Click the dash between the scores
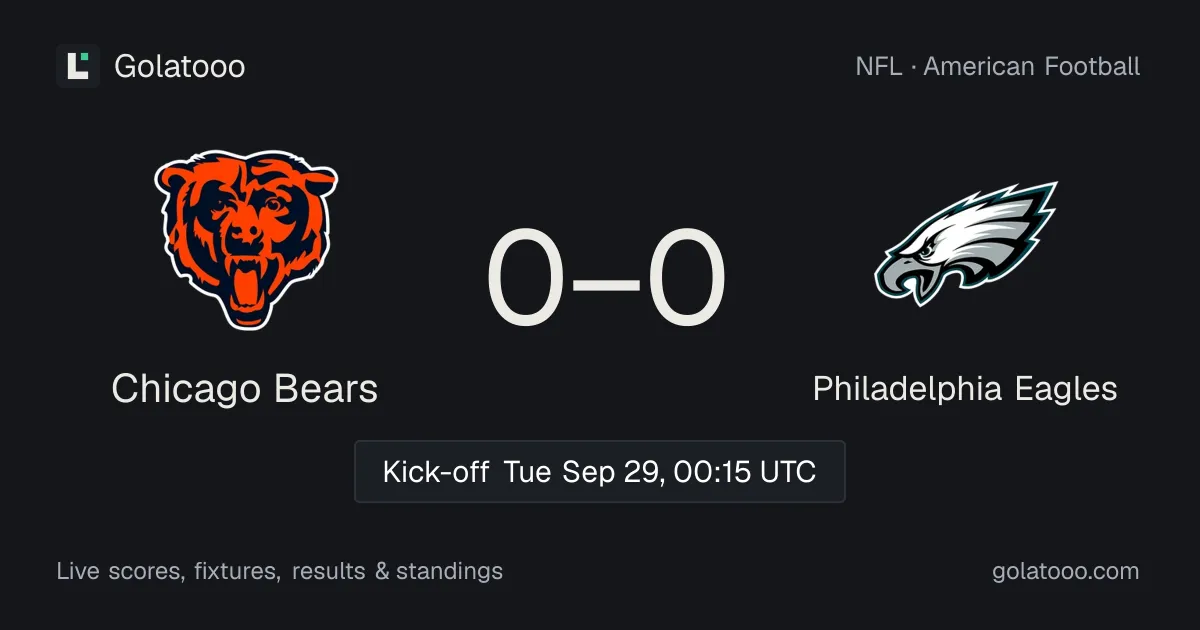1200x630 pixels. pyautogui.click(x=606, y=282)
